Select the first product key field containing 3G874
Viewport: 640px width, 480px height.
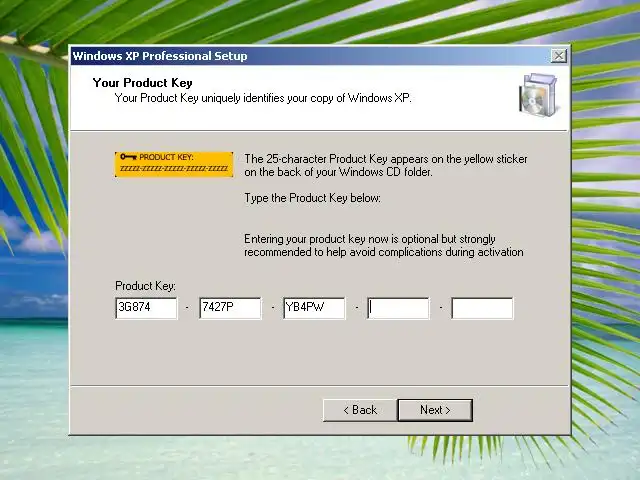pyautogui.click(x=146, y=308)
